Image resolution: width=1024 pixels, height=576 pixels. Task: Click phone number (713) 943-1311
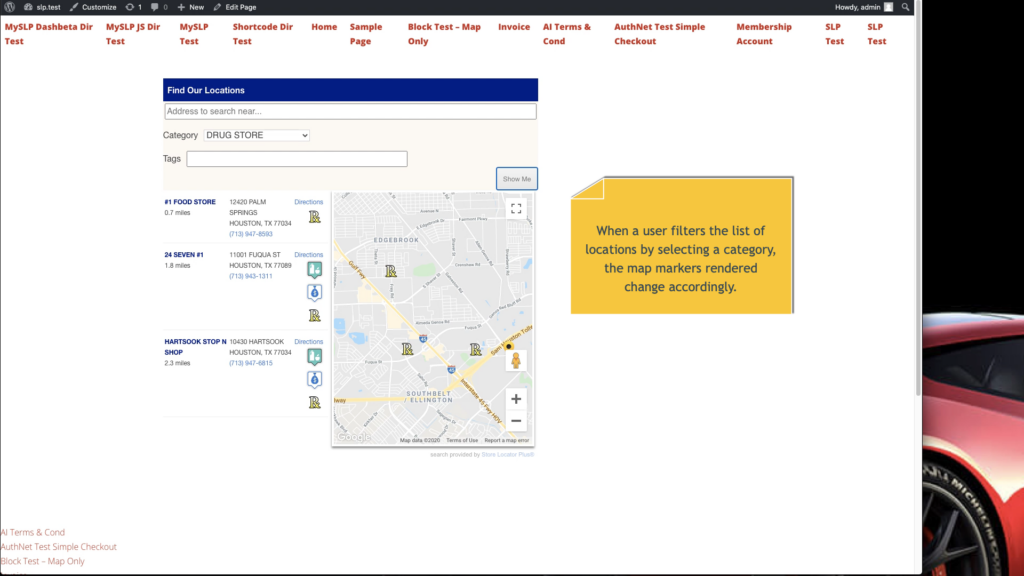(x=251, y=276)
